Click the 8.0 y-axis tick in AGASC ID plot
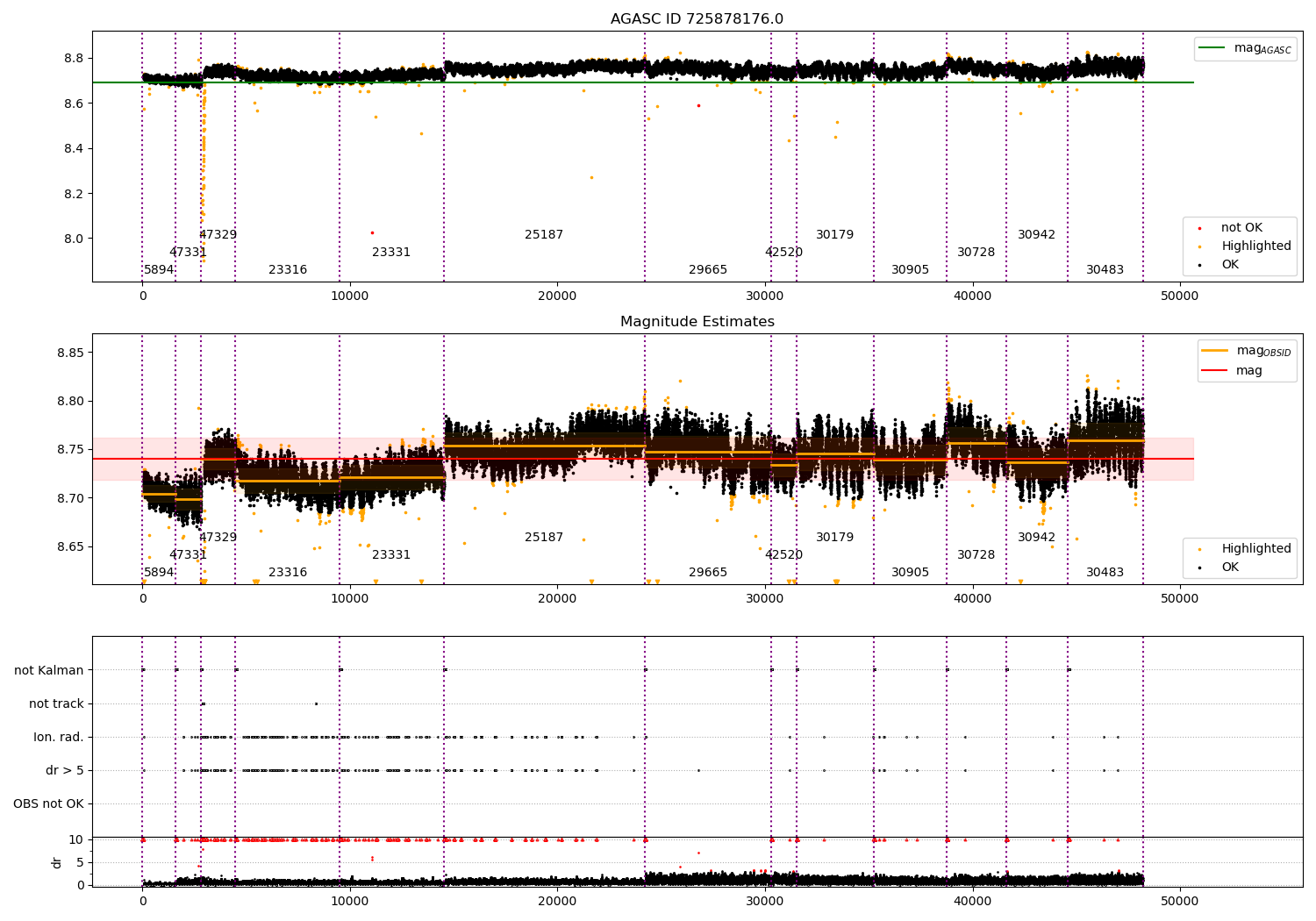The width and height of the screenshot is (1316, 921). click(73, 239)
